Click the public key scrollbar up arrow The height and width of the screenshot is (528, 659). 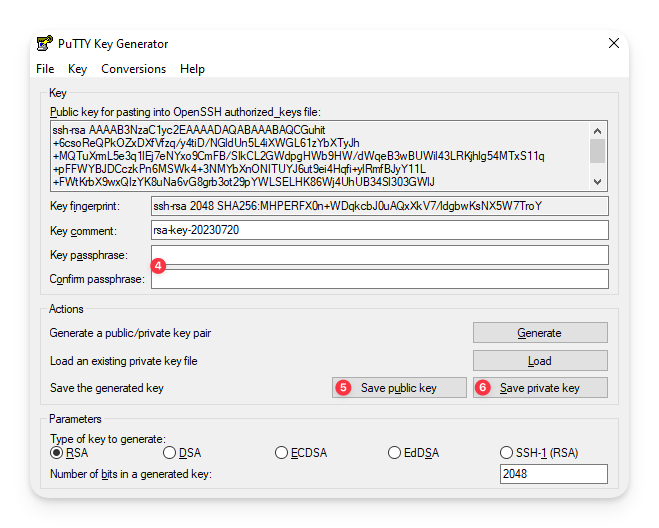coord(598,131)
